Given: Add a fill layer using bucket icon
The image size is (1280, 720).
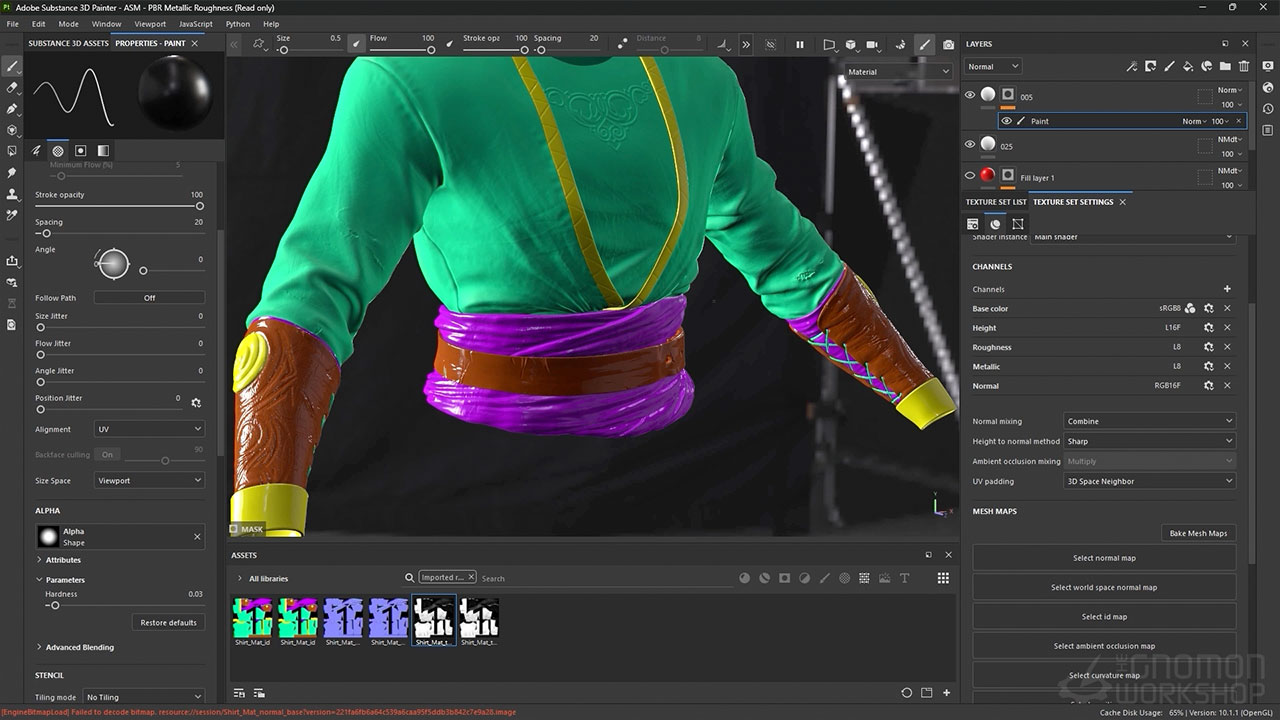Looking at the screenshot, I should tap(1187, 67).
